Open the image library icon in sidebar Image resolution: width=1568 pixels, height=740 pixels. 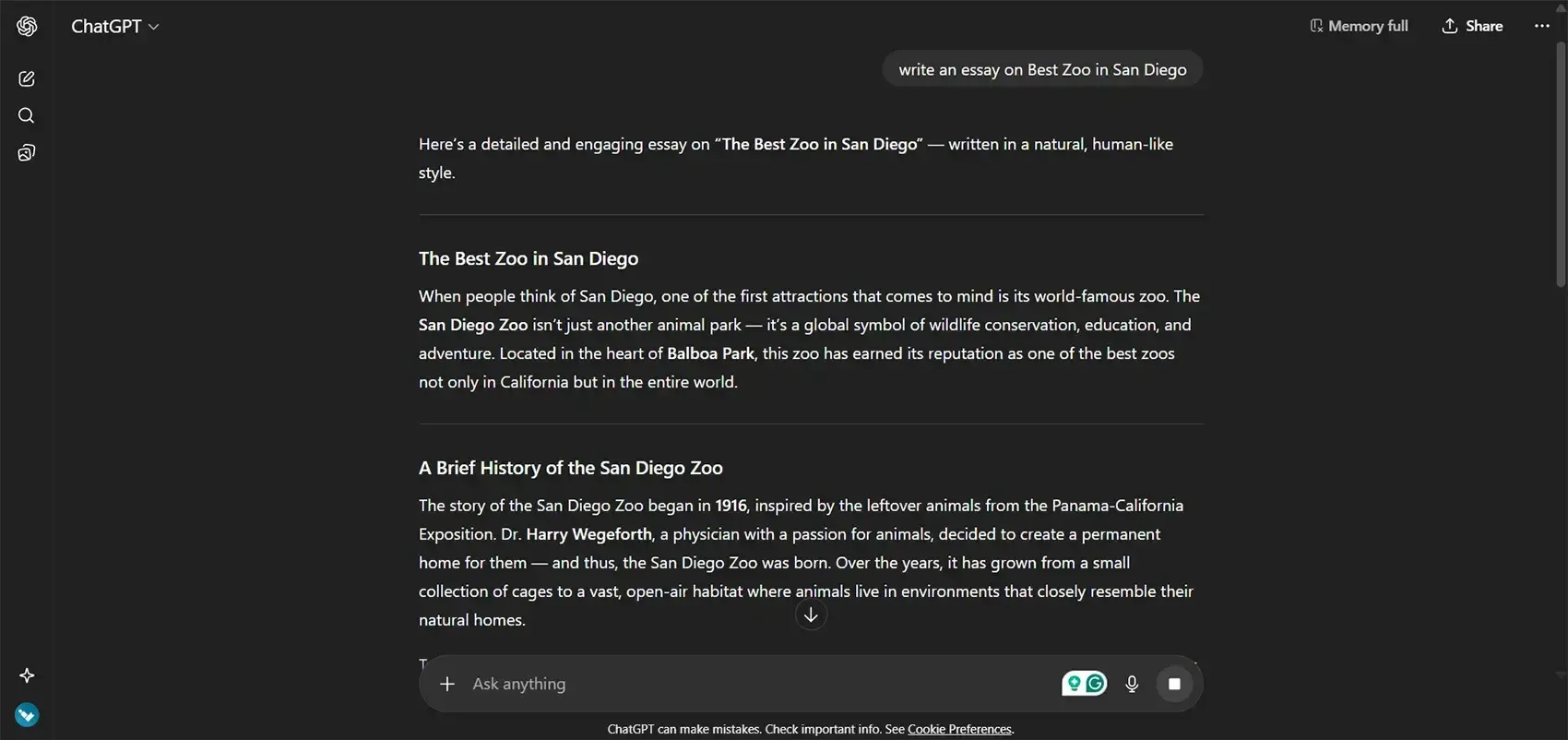coord(26,152)
